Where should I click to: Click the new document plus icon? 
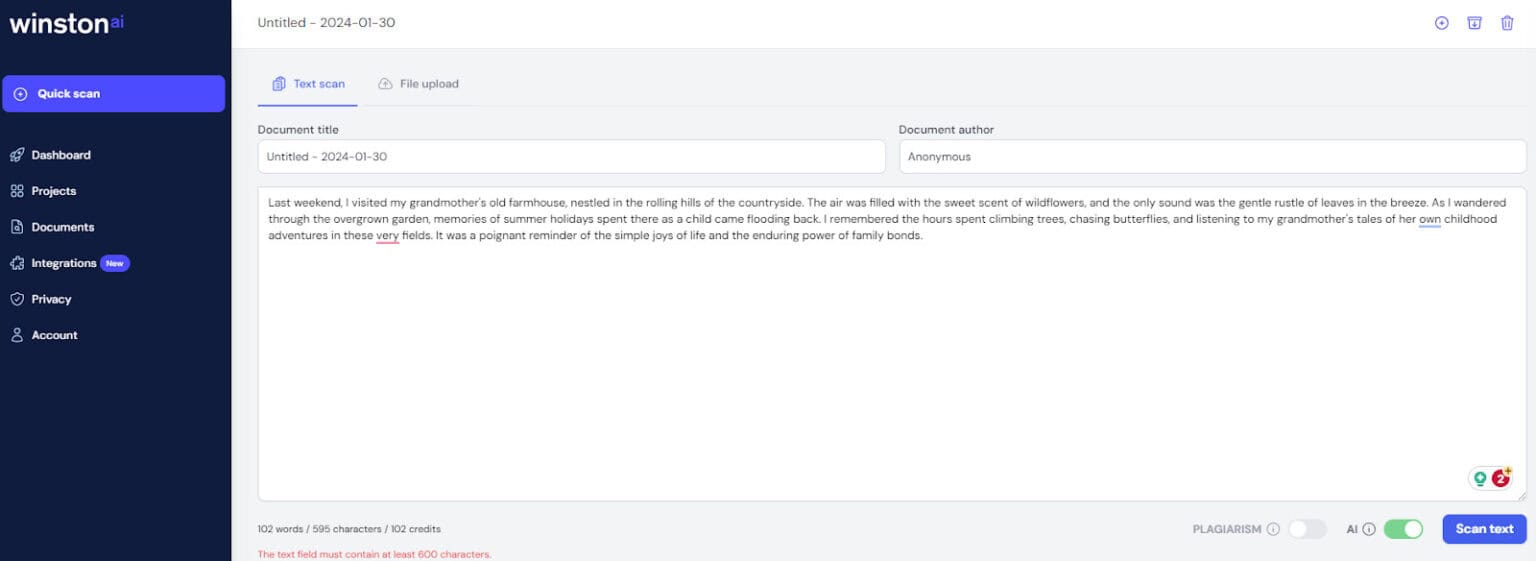1441,23
